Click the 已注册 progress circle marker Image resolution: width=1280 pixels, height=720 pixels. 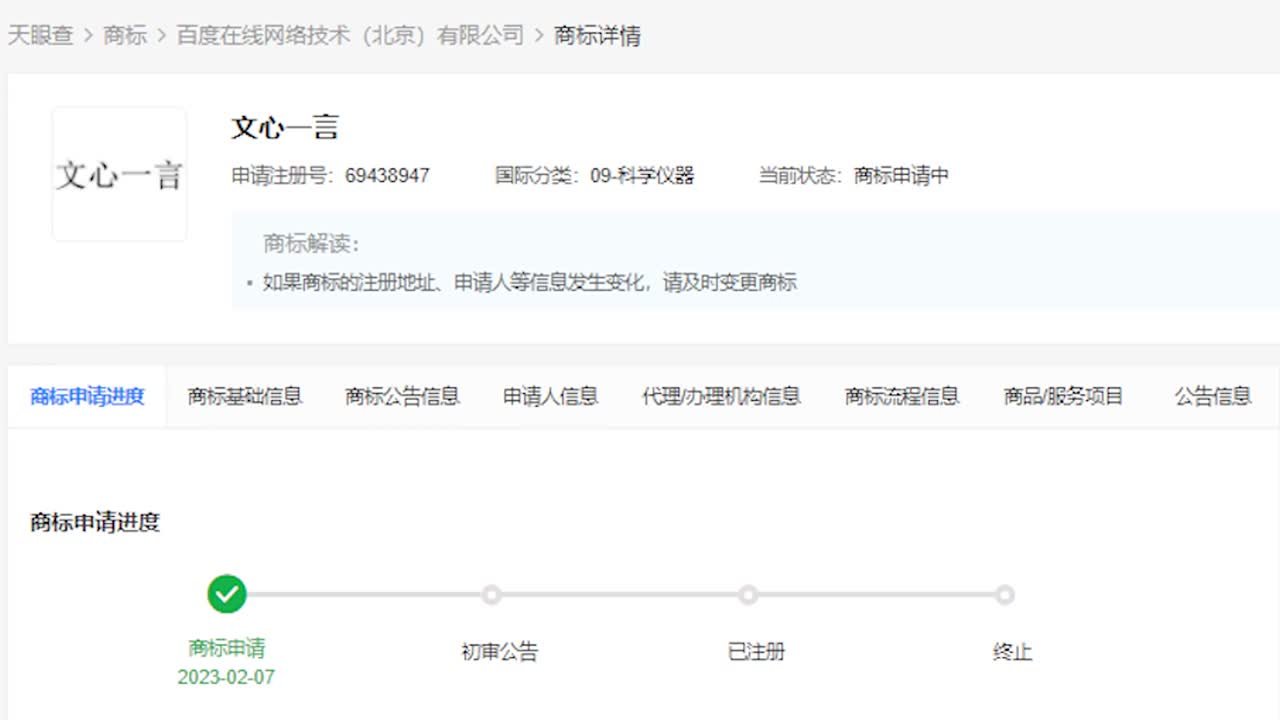pos(748,594)
